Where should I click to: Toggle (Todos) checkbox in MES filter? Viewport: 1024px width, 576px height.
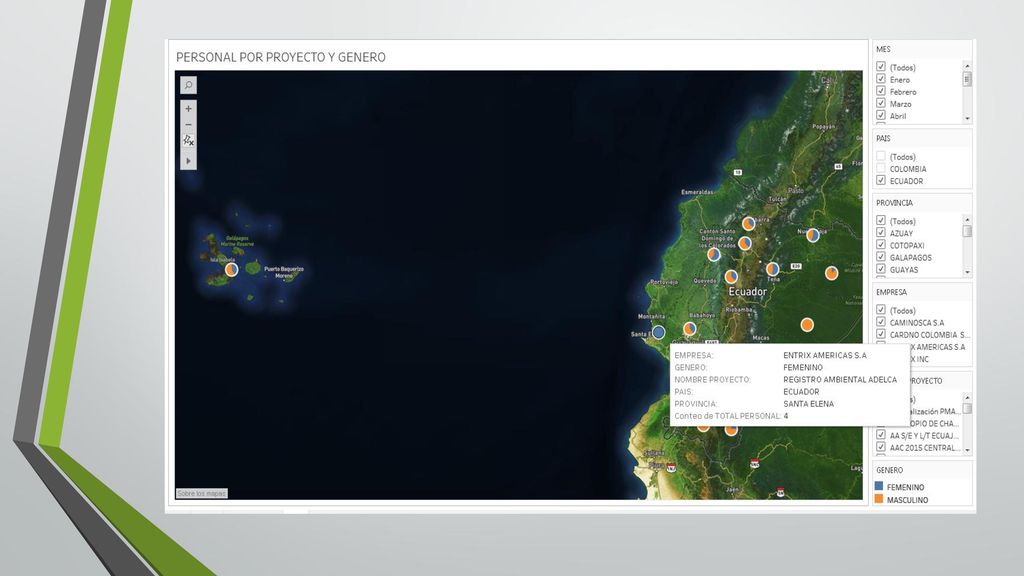pyautogui.click(x=881, y=67)
